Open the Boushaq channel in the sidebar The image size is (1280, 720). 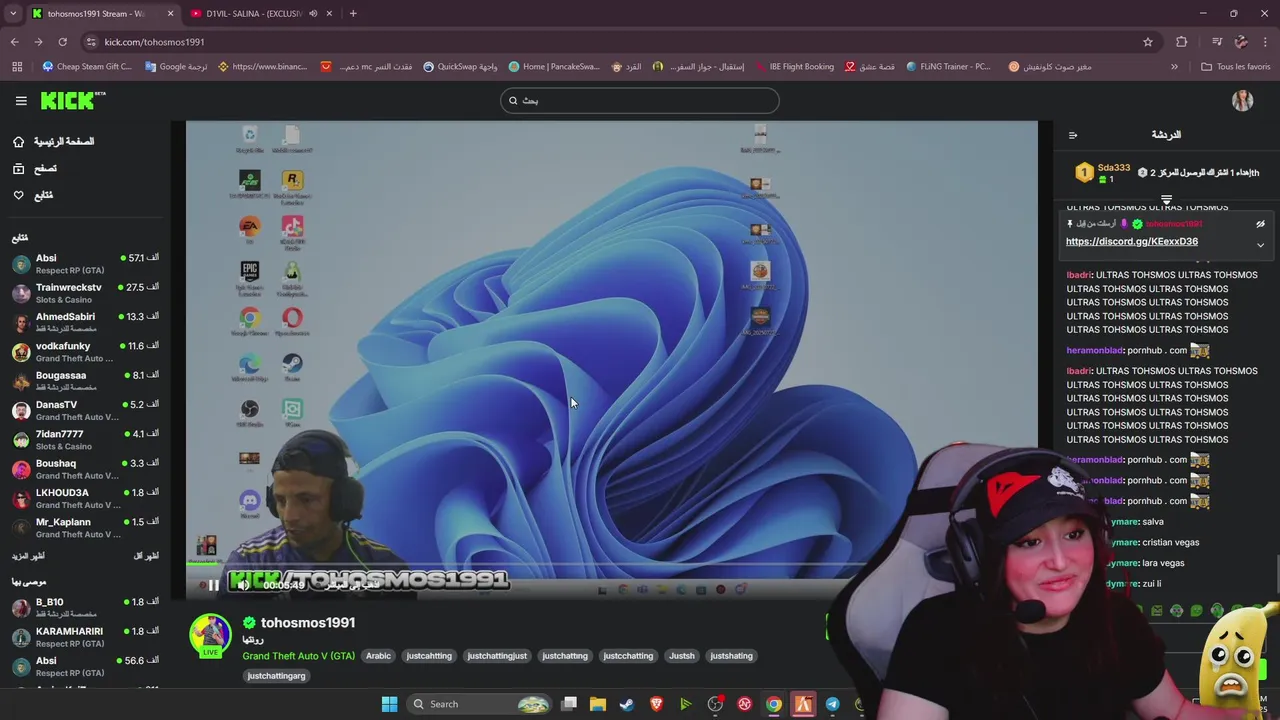pos(85,469)
